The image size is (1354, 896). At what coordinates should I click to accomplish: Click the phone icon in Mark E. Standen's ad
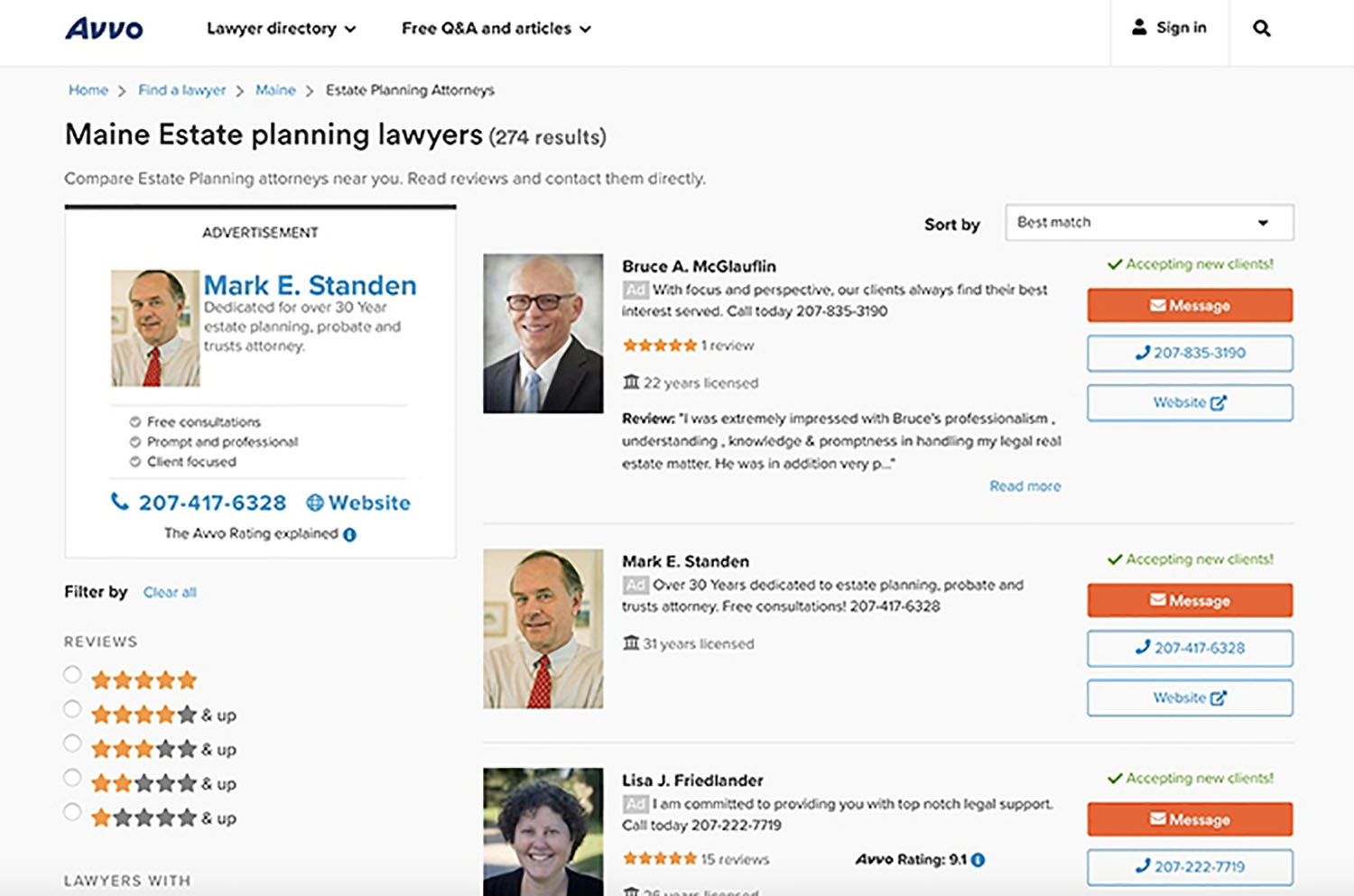pos(120,502)
